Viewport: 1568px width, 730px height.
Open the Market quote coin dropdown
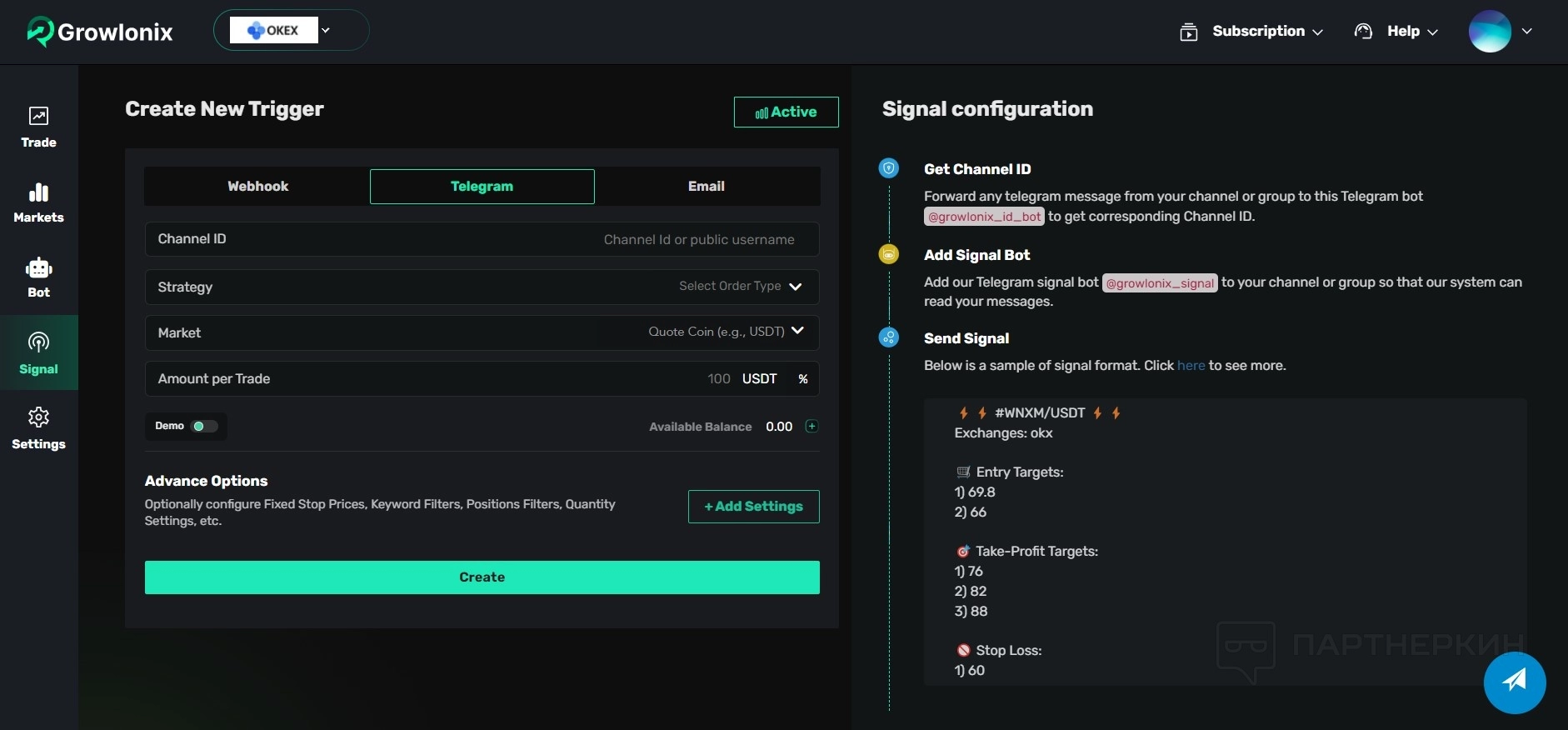pos(725,332)
